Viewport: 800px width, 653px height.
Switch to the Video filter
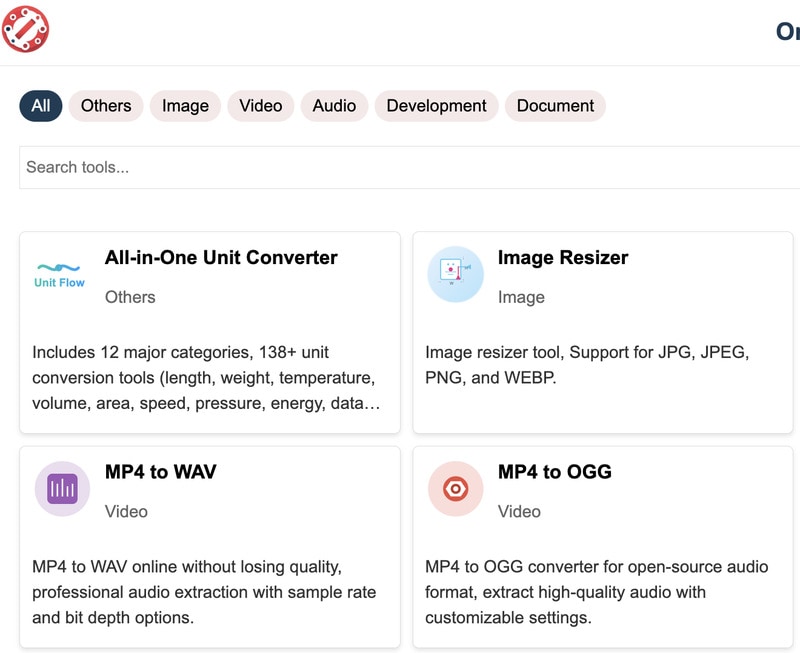[x=260, y=106]
